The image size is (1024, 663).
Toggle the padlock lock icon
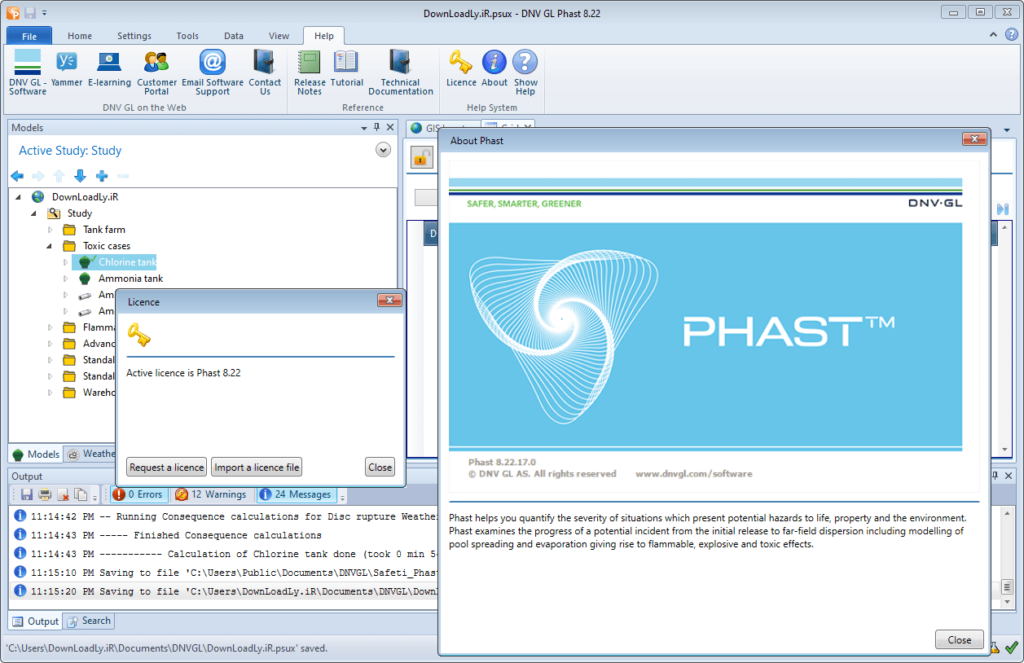coord(422,157)
